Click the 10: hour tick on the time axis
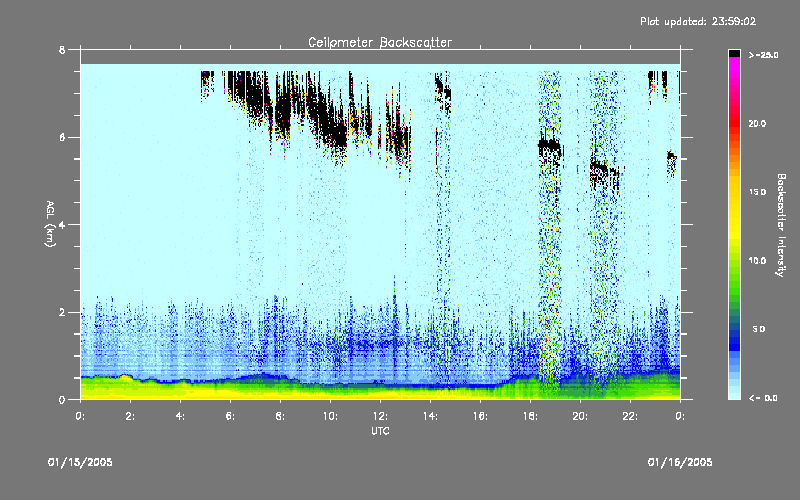800x500 pixels. pyautogui.click(x=330, y=416)
